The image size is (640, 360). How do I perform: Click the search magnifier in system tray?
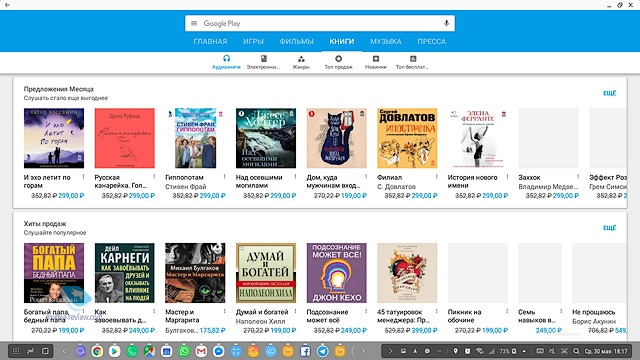coord(576,351)
